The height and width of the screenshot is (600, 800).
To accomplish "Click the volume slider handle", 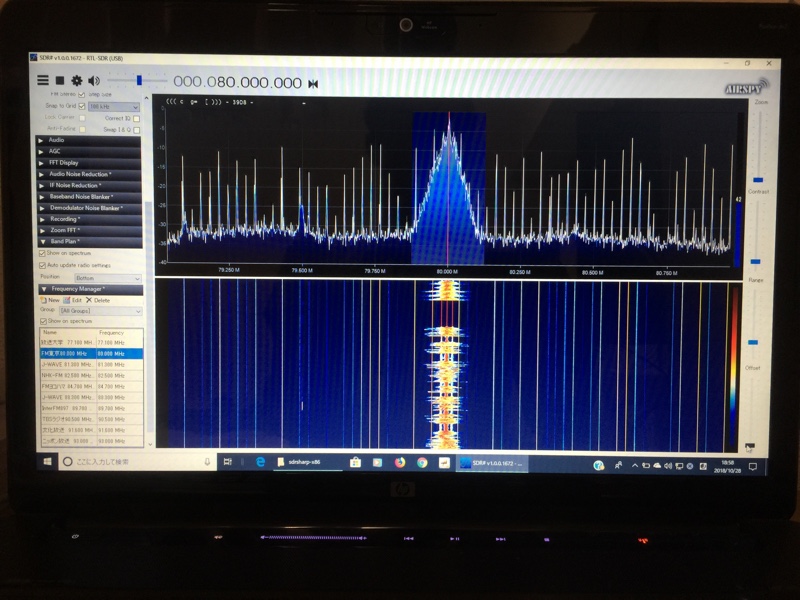I will coord(139,81).
